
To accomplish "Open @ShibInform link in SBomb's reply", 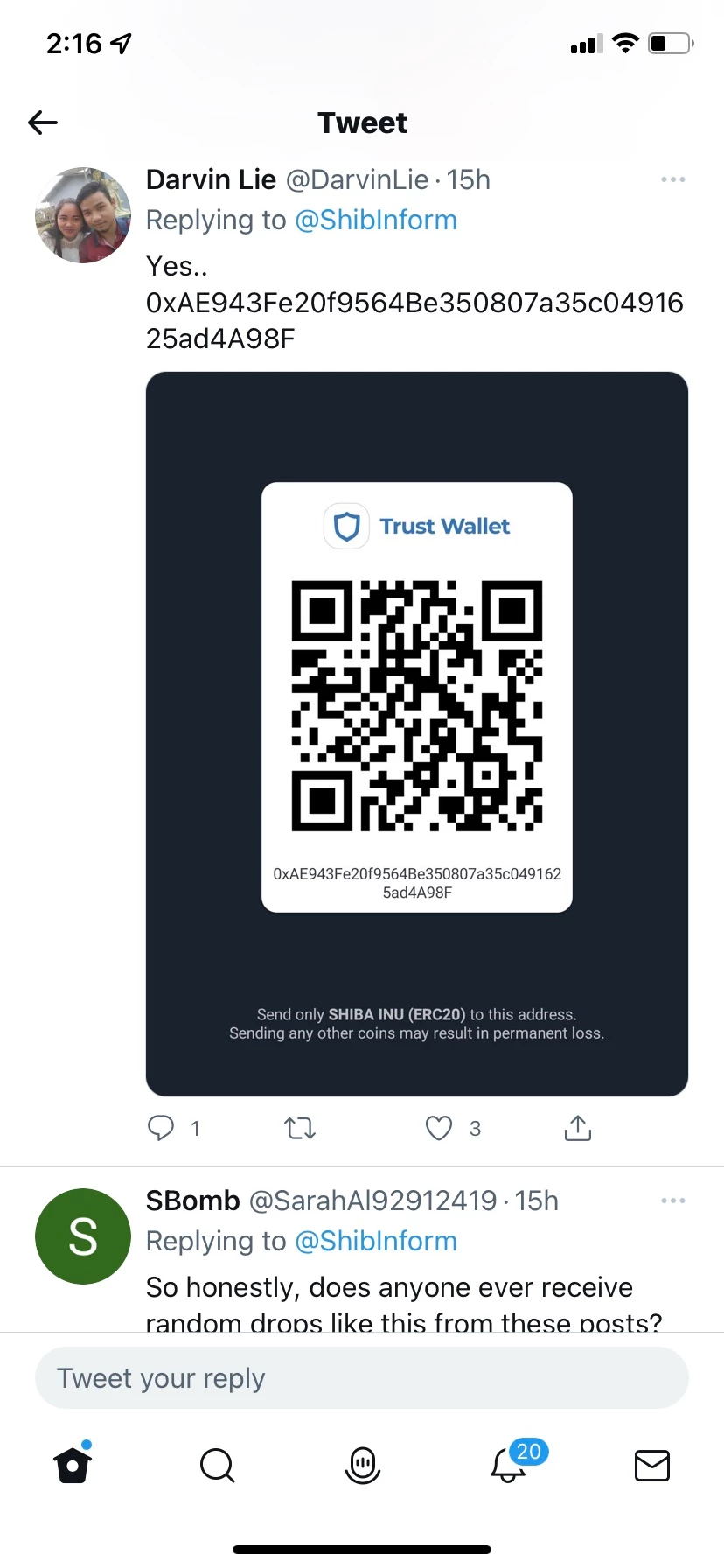I will 376,1241.
